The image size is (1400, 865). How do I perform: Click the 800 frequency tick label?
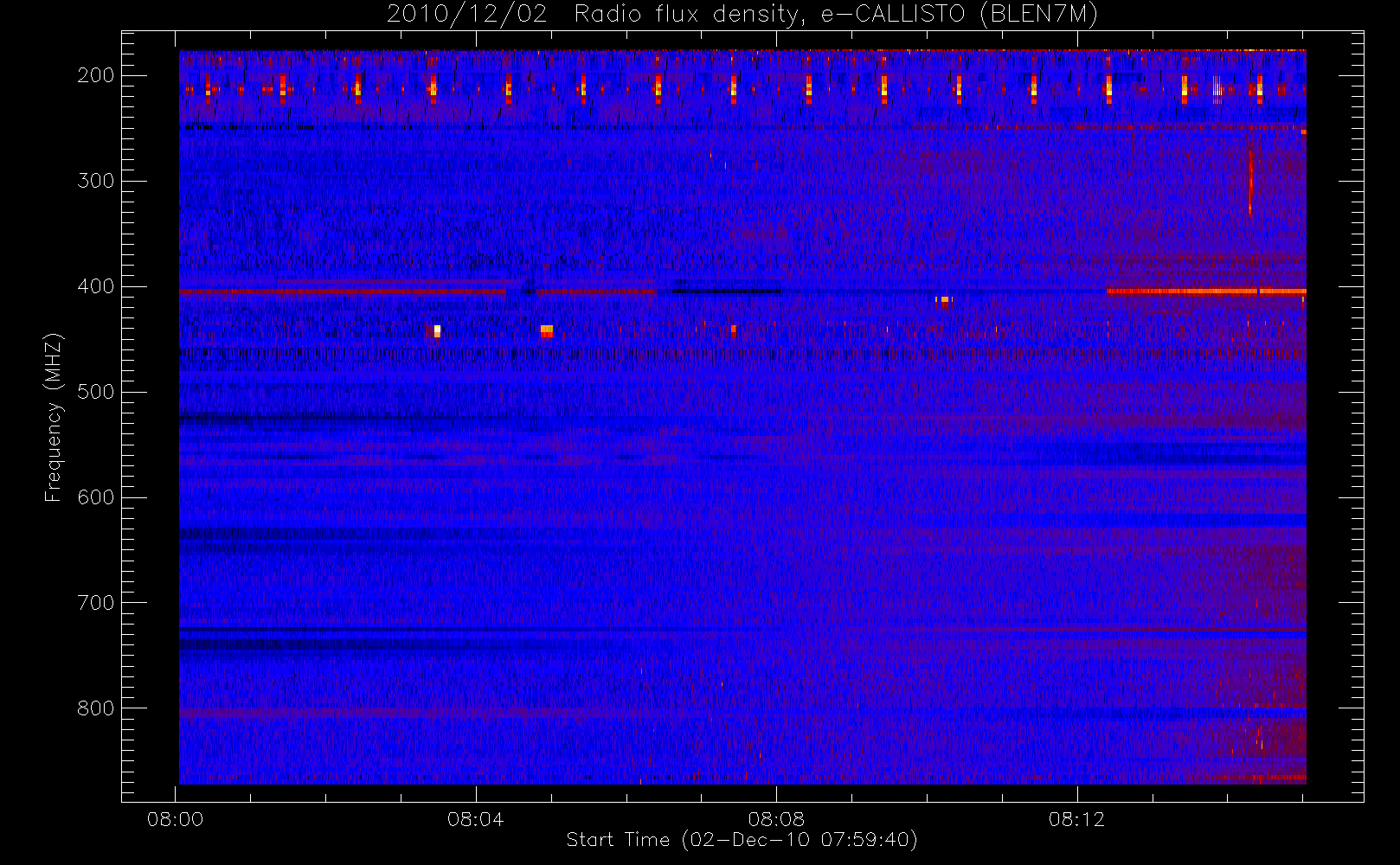coord(96,708)
